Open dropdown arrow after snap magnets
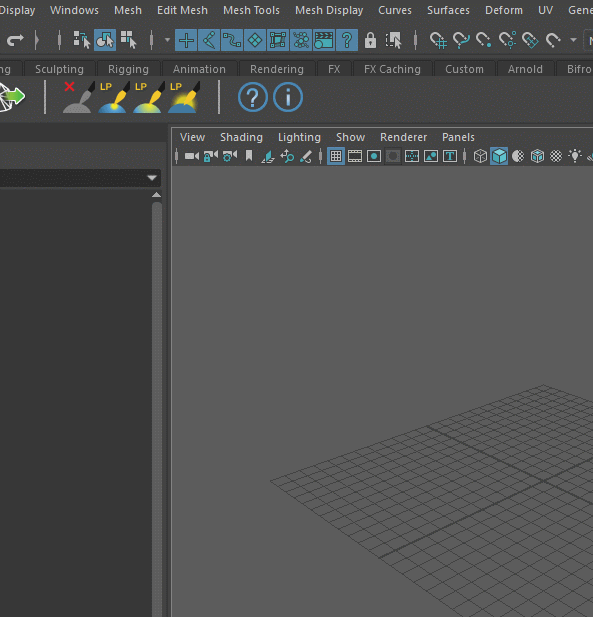The image size is (593, 617). coord(573,40)
